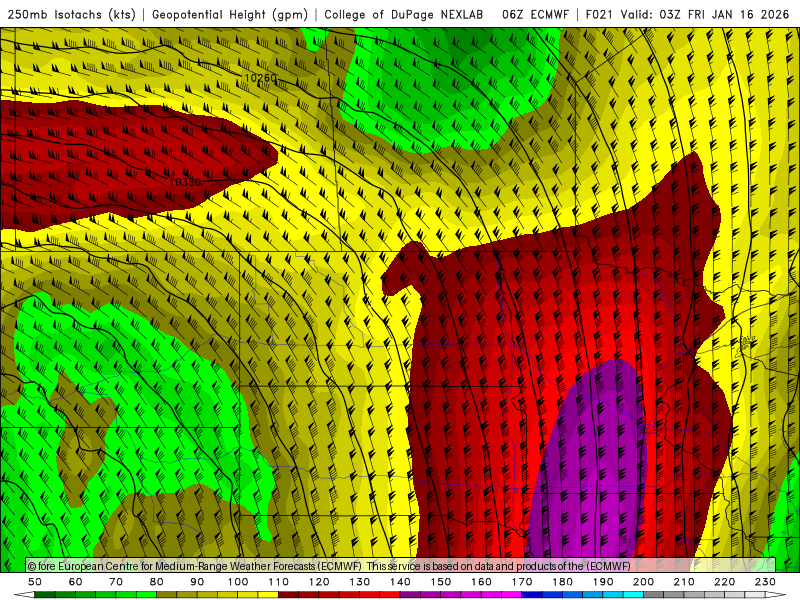Click the legend value 120

(319, 582)
